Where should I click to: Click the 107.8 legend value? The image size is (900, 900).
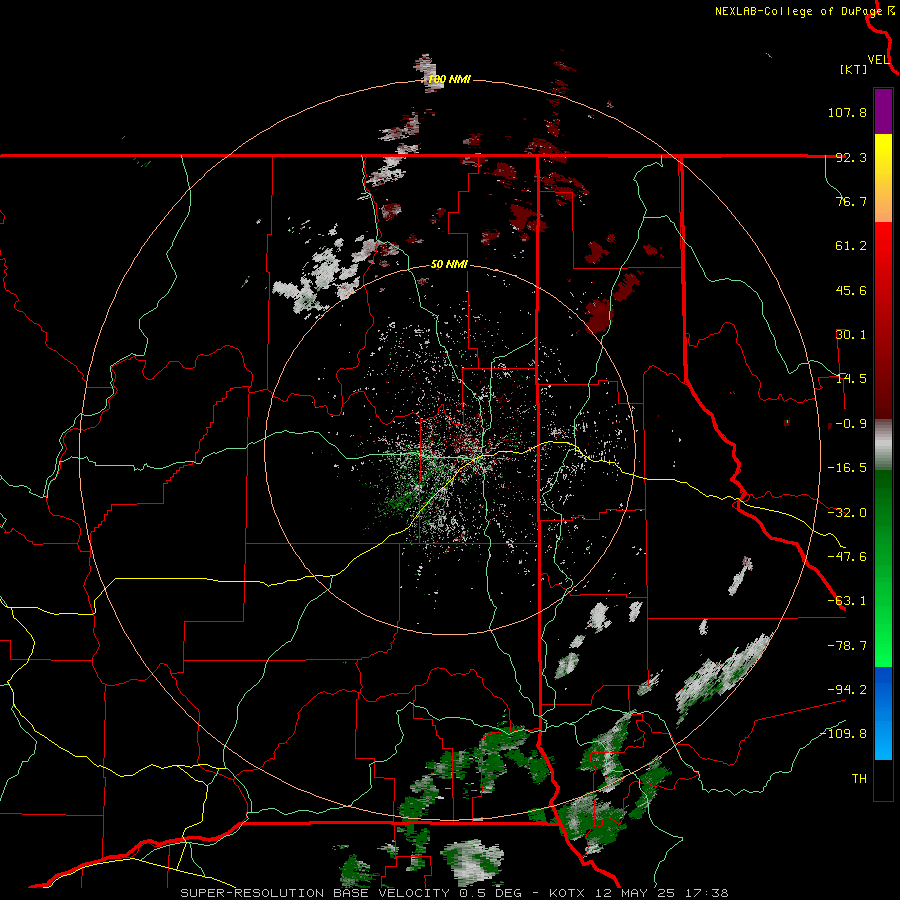[x=847, y=112]
